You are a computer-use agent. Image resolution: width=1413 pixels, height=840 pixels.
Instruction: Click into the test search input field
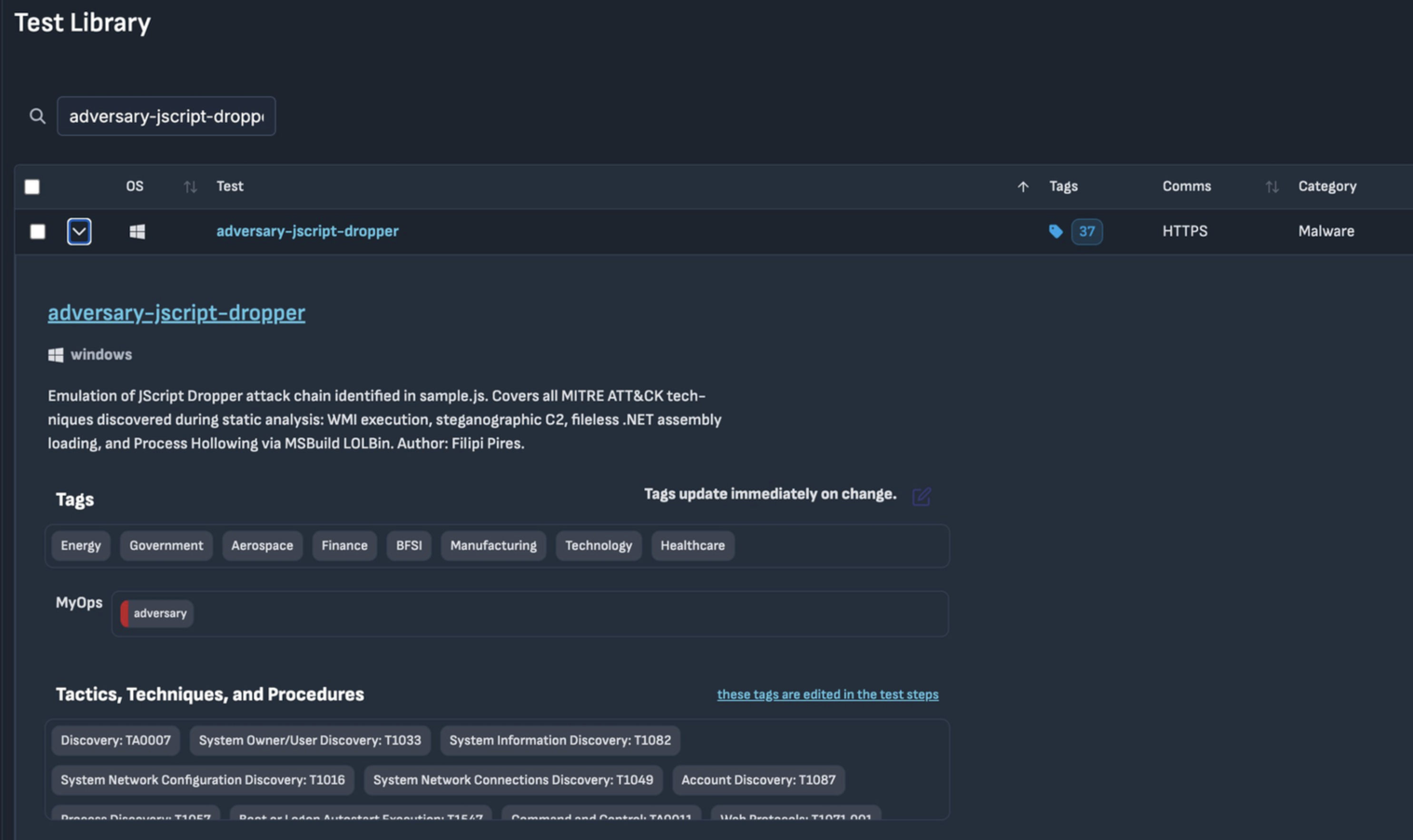[x=166, y=116]
